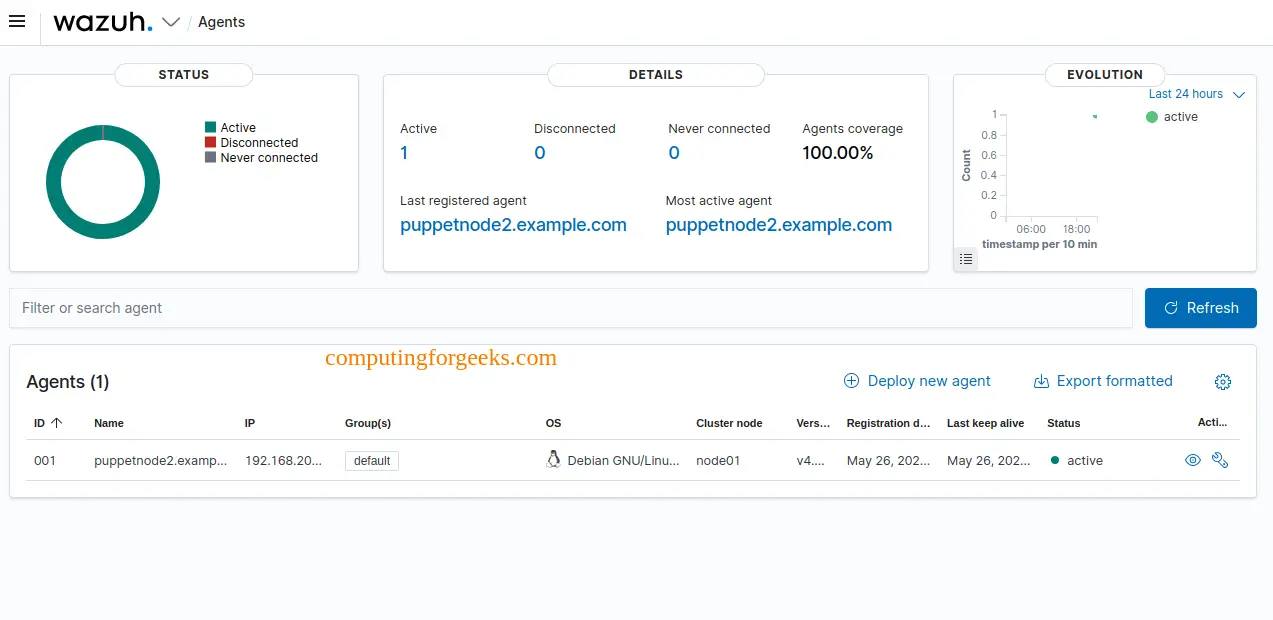Toggle the Disconnected legend entry
Screen dimensions: 1273x620
(258, 143)
